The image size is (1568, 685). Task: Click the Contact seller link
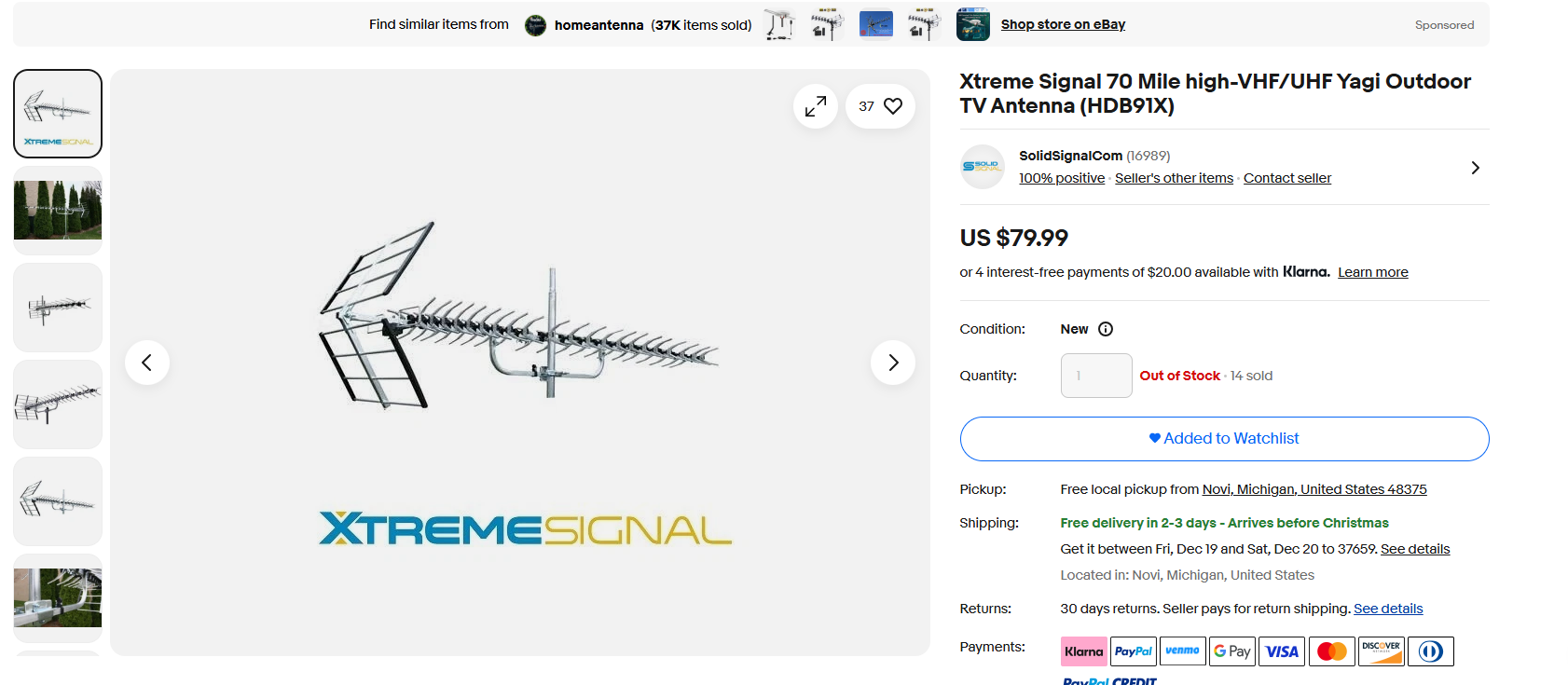click(x=1286, y=178)
